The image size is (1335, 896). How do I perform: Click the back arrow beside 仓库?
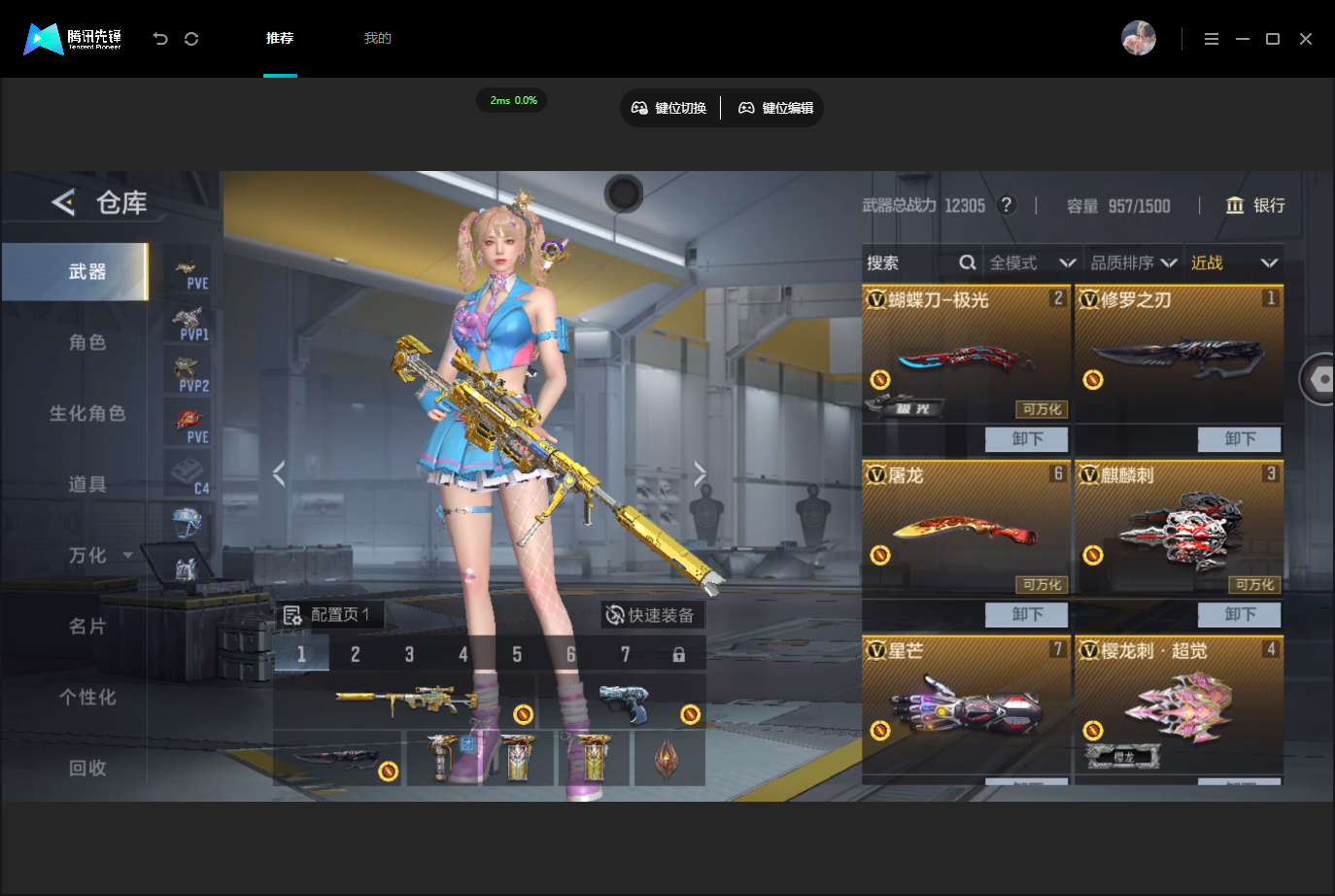click(63, 202)
